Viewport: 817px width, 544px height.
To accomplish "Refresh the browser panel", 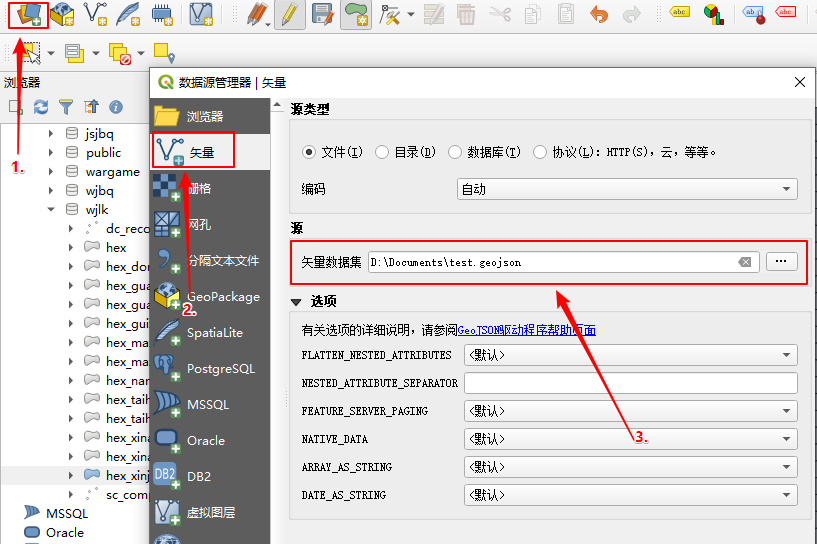I will pyautogui.click(x=41, y=107).
